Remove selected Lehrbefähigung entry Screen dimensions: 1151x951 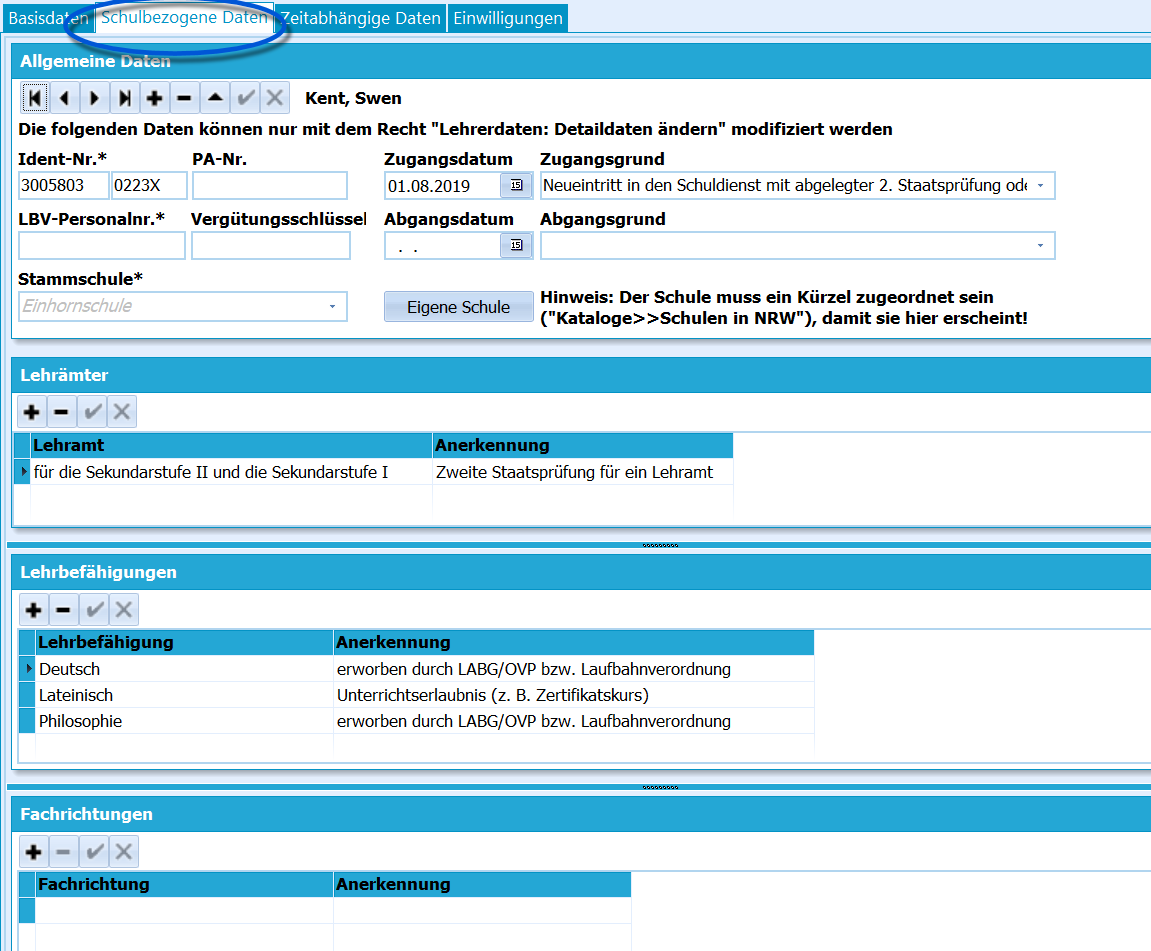pyautogui.click(x=63, y=610)
